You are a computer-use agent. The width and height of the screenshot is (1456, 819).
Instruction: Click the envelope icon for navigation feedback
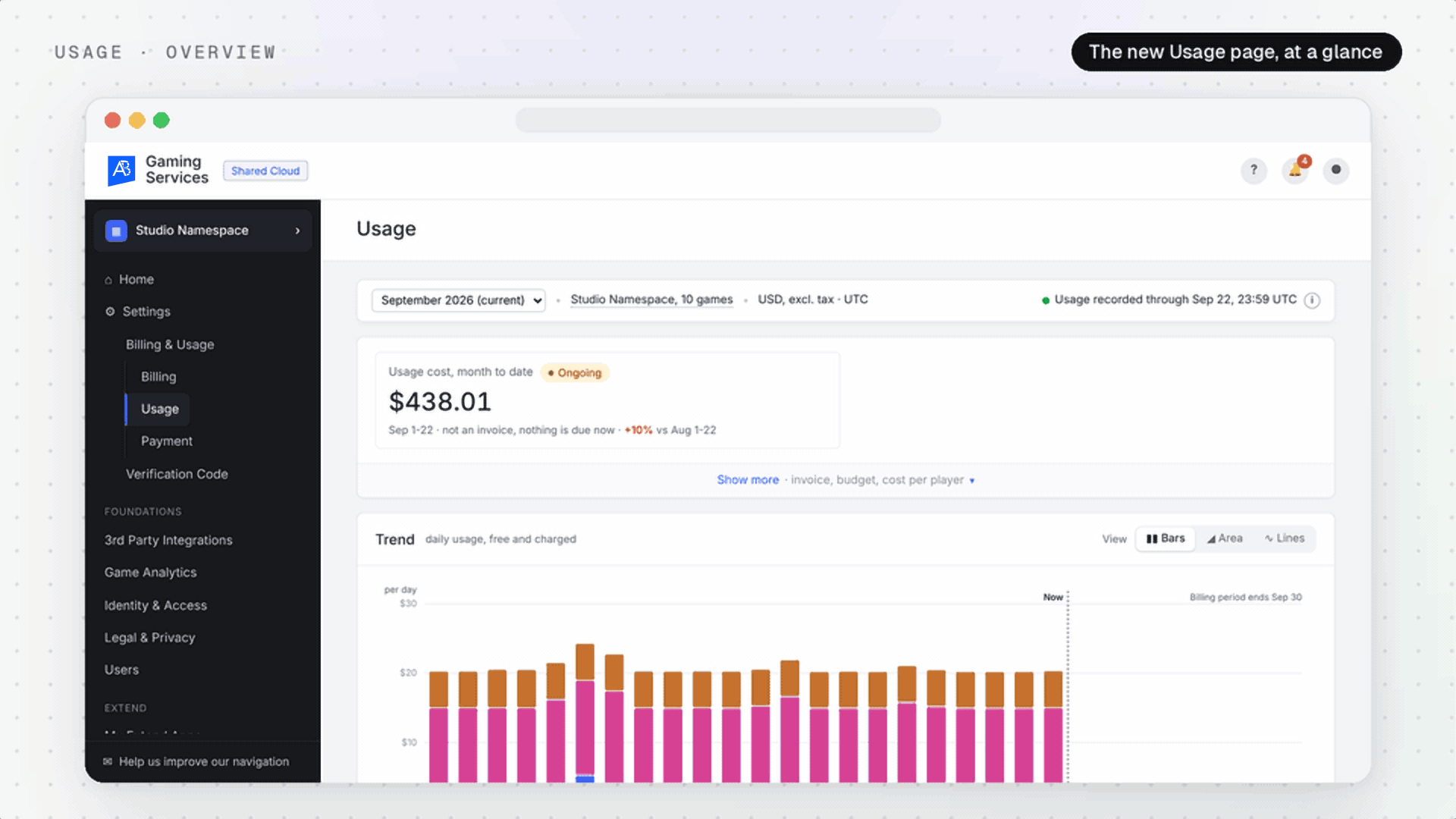coord(108,761)
